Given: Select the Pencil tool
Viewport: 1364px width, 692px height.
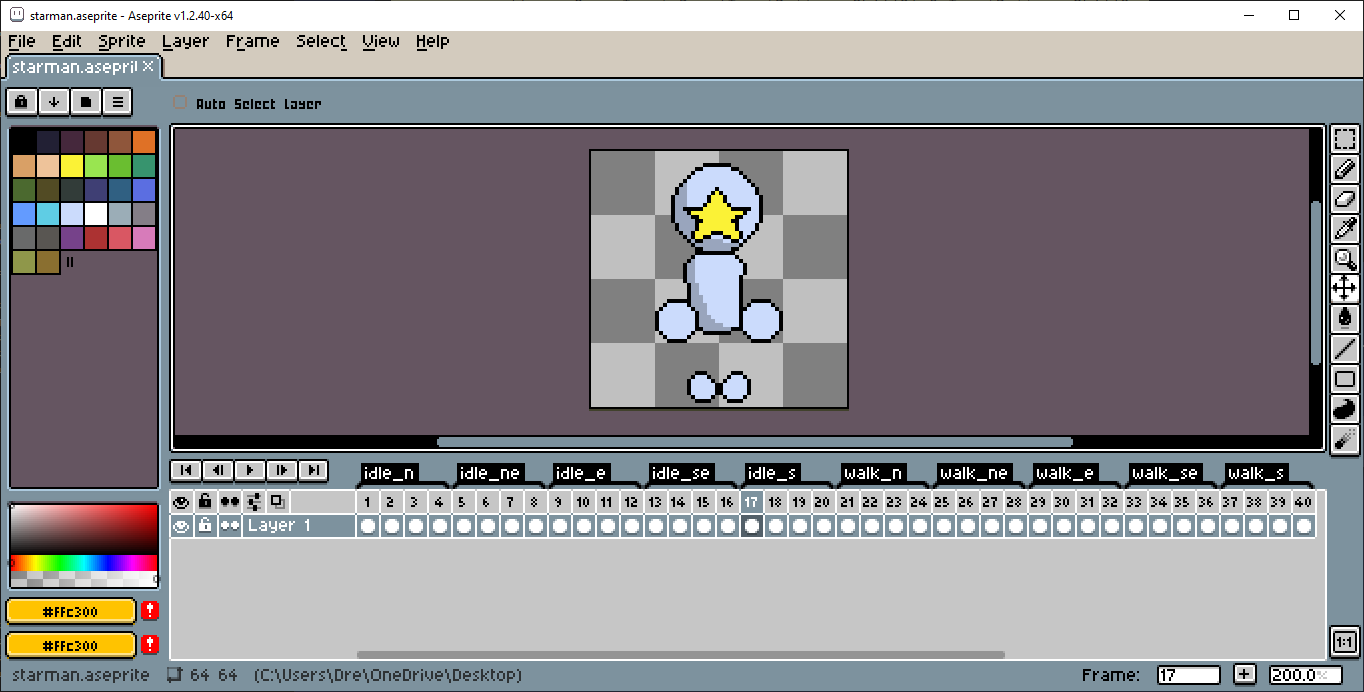Looking at the screenshot, I should (x=1345, y=169).
